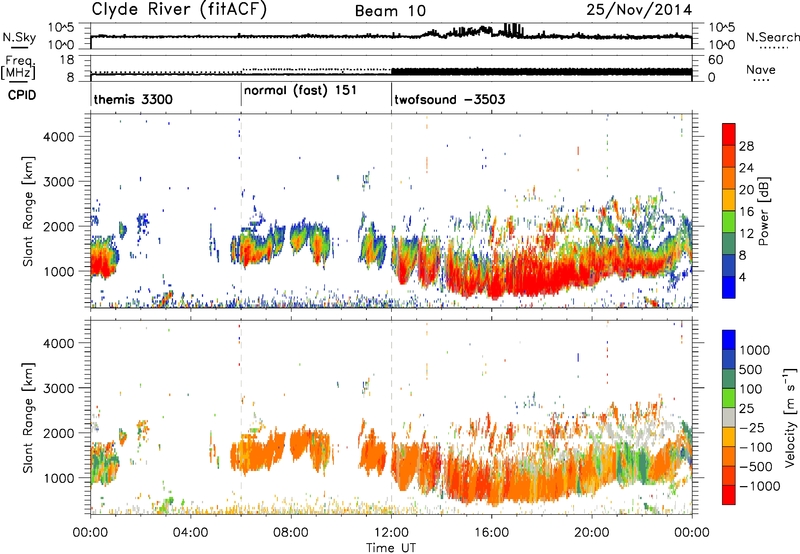Click the red bottom segment of the Velocity color bar
This screenshot has width=800, height=554.
click(x=729, y=495)
